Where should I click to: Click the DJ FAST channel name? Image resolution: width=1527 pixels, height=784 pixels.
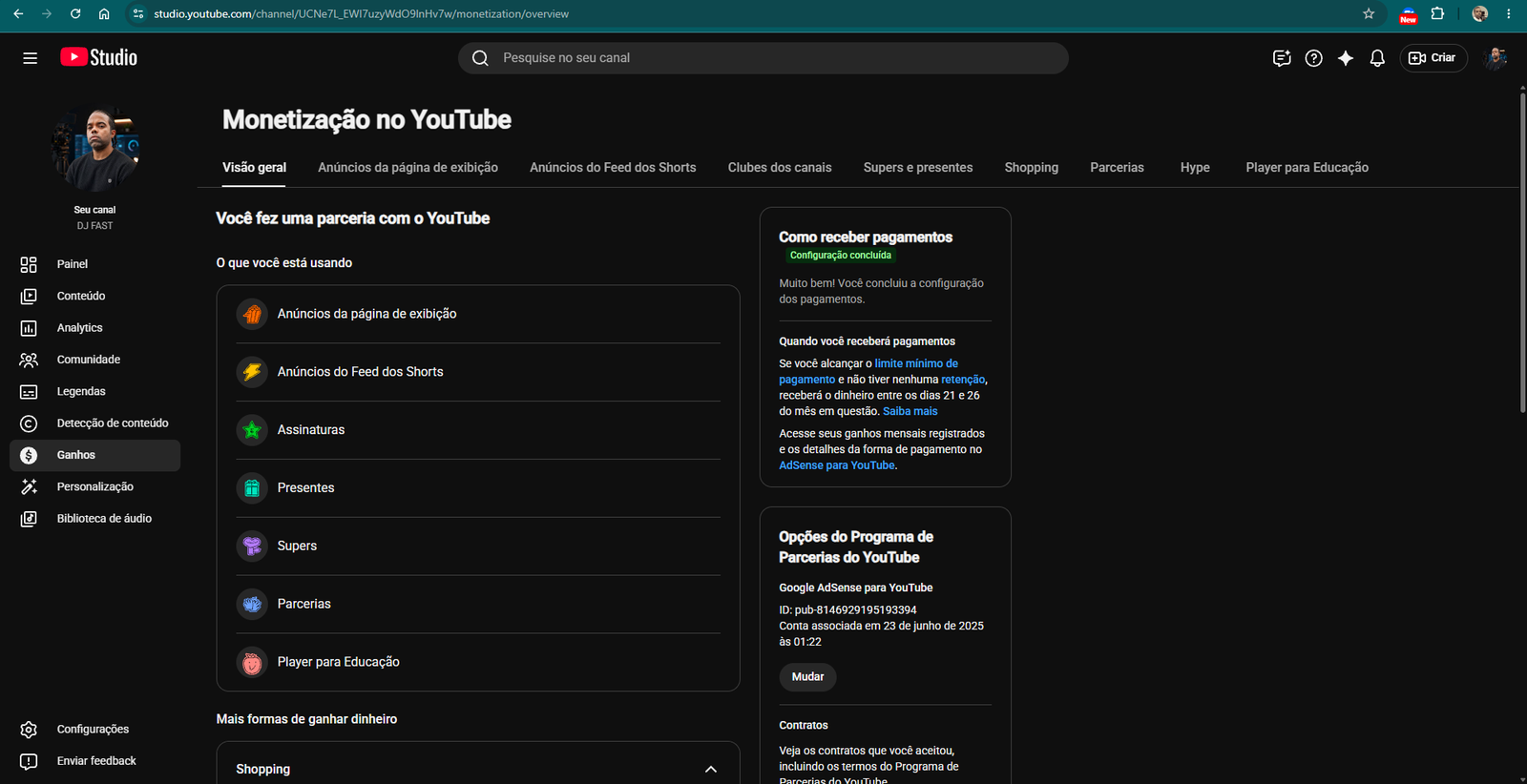click(x=94, y=226)
